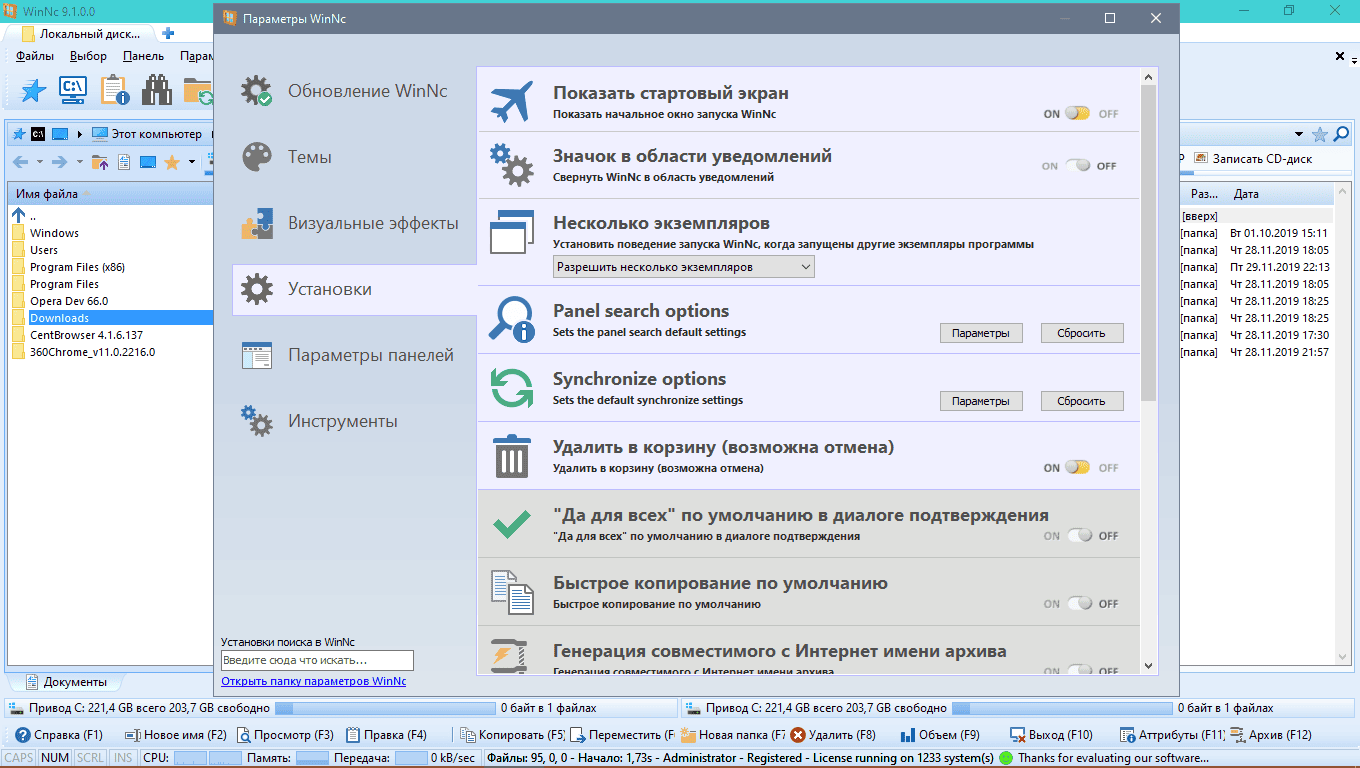The height and width of the screenshot is (768, 1360).
Task: Click the small black C:\ path icon
Action: pos(38,134)
